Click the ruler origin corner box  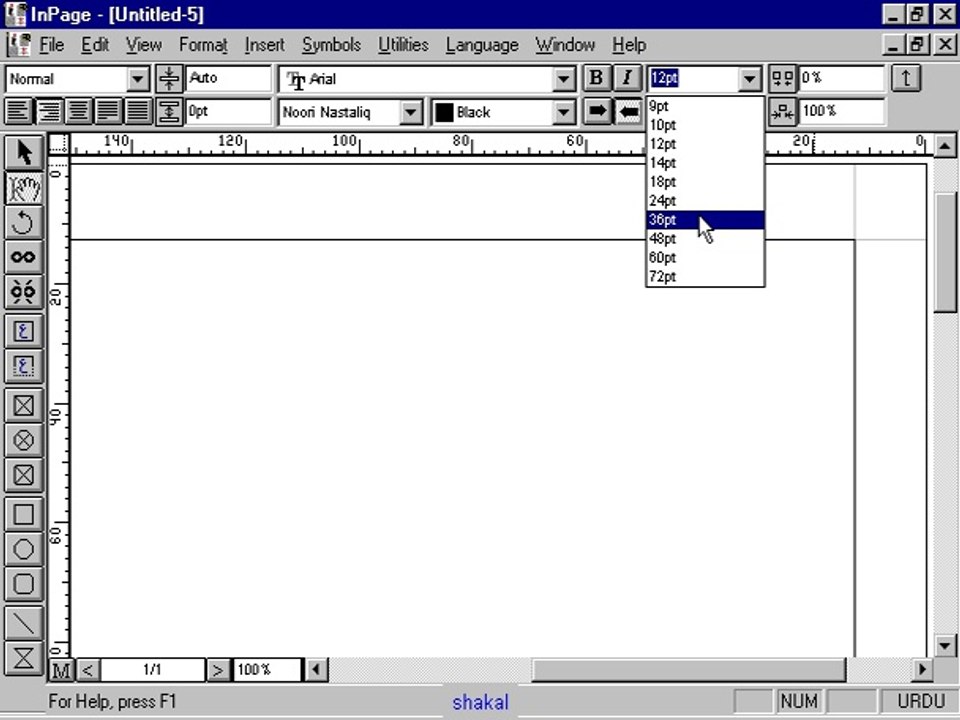59,144
